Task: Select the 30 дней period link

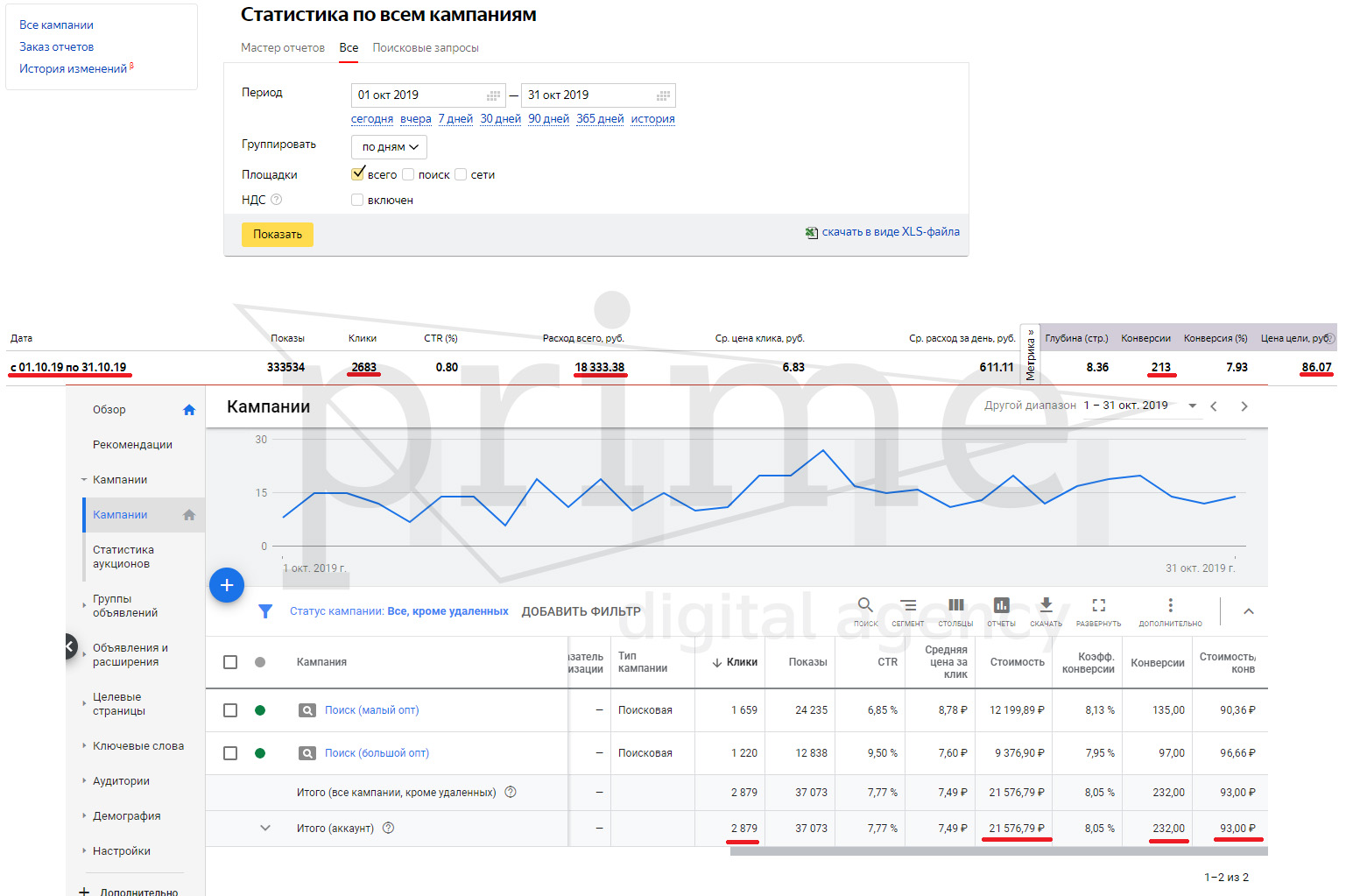Action: [x=500, y=119]
